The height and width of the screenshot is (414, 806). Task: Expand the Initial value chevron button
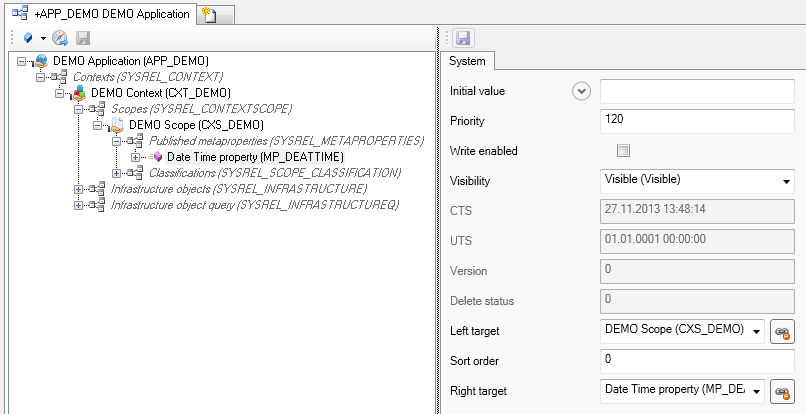(x=579, y=91)
